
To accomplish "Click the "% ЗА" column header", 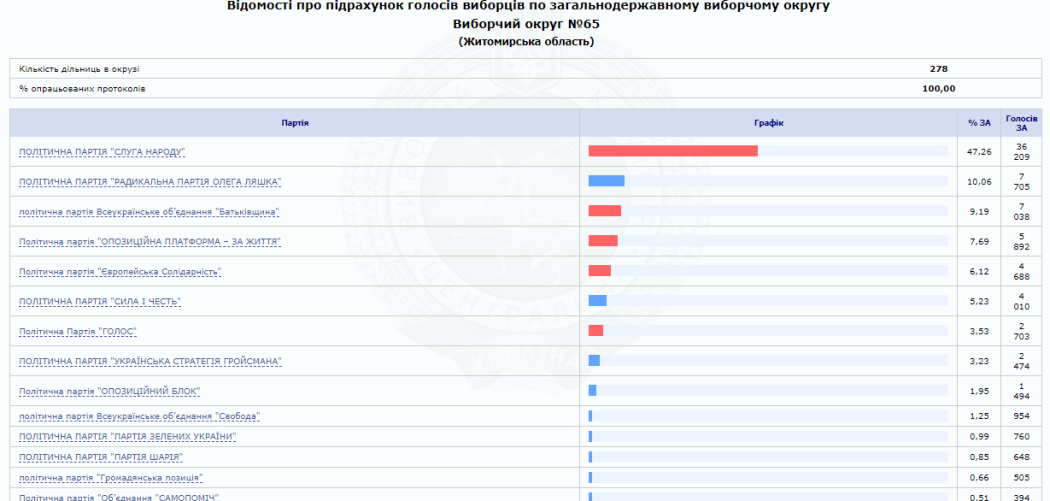I will pyautogui.click(x=979, y=123).
